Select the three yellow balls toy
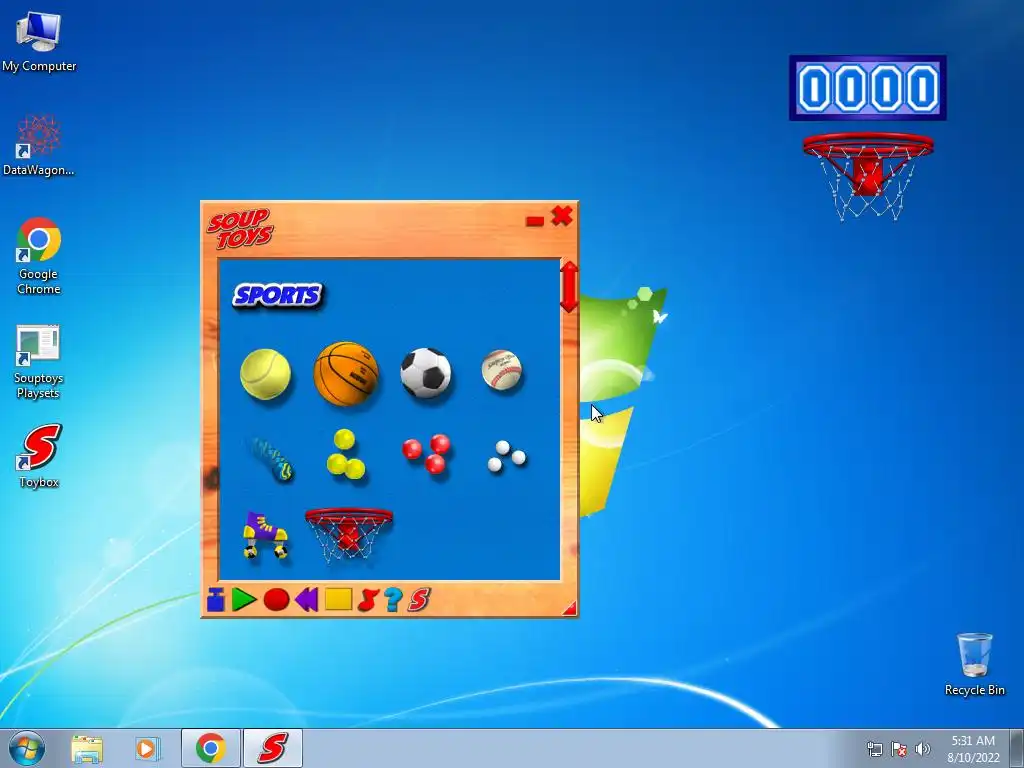This screenshot has width=1024, height=768. click(345, 454)
